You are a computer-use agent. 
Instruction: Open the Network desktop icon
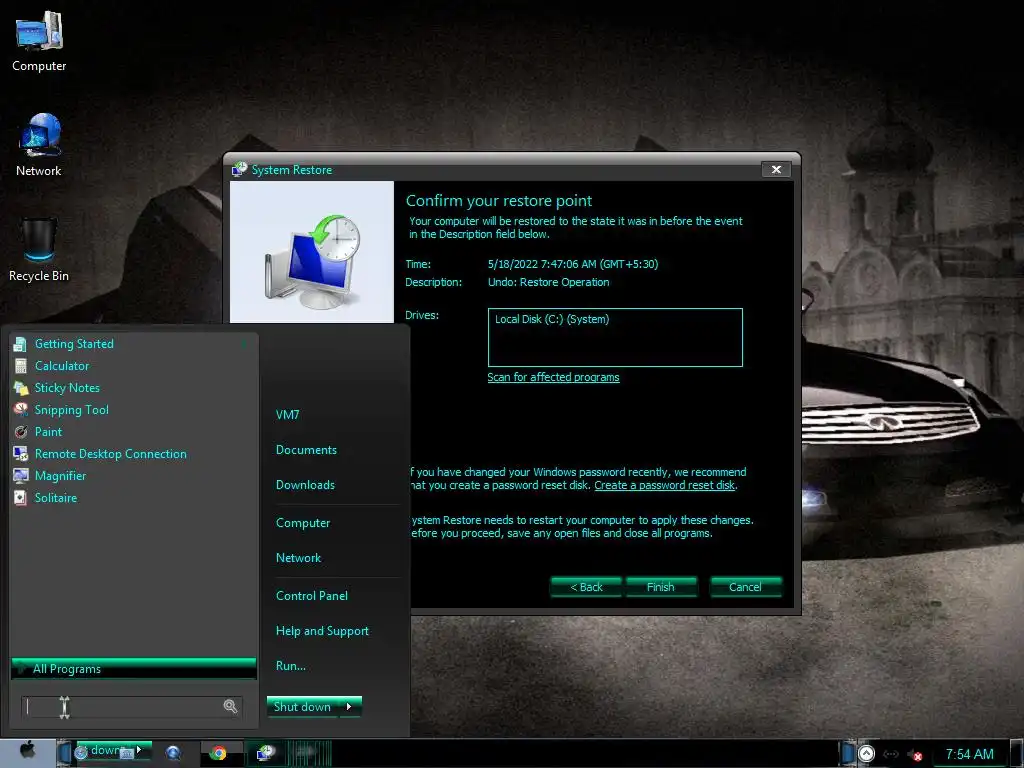(39, 145)
